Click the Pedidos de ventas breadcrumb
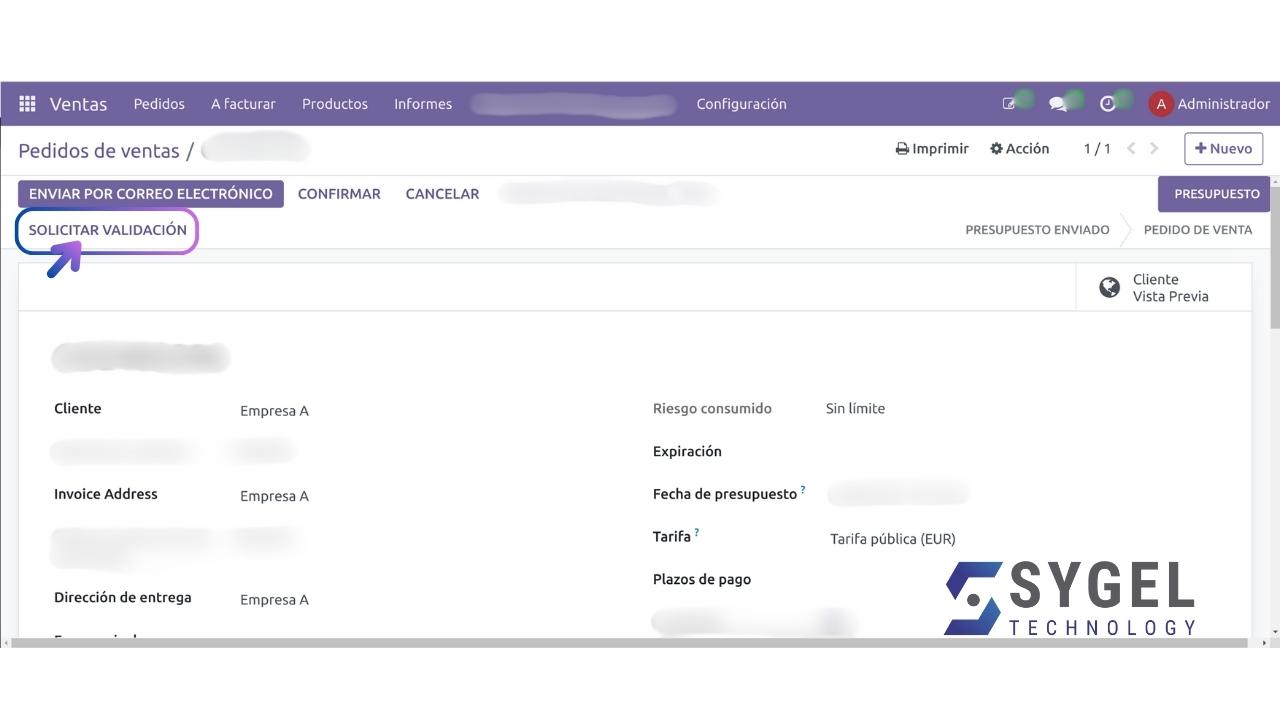The height and width of the screenshot is (720, 1280). [x=99, y=151]
